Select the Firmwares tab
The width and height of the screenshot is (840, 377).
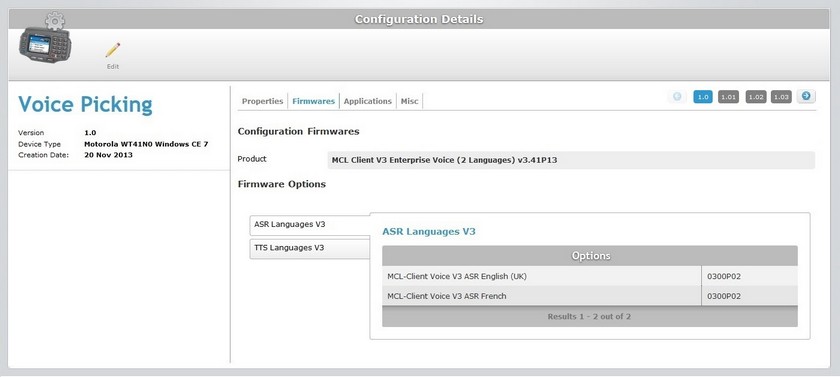point(313,101)
